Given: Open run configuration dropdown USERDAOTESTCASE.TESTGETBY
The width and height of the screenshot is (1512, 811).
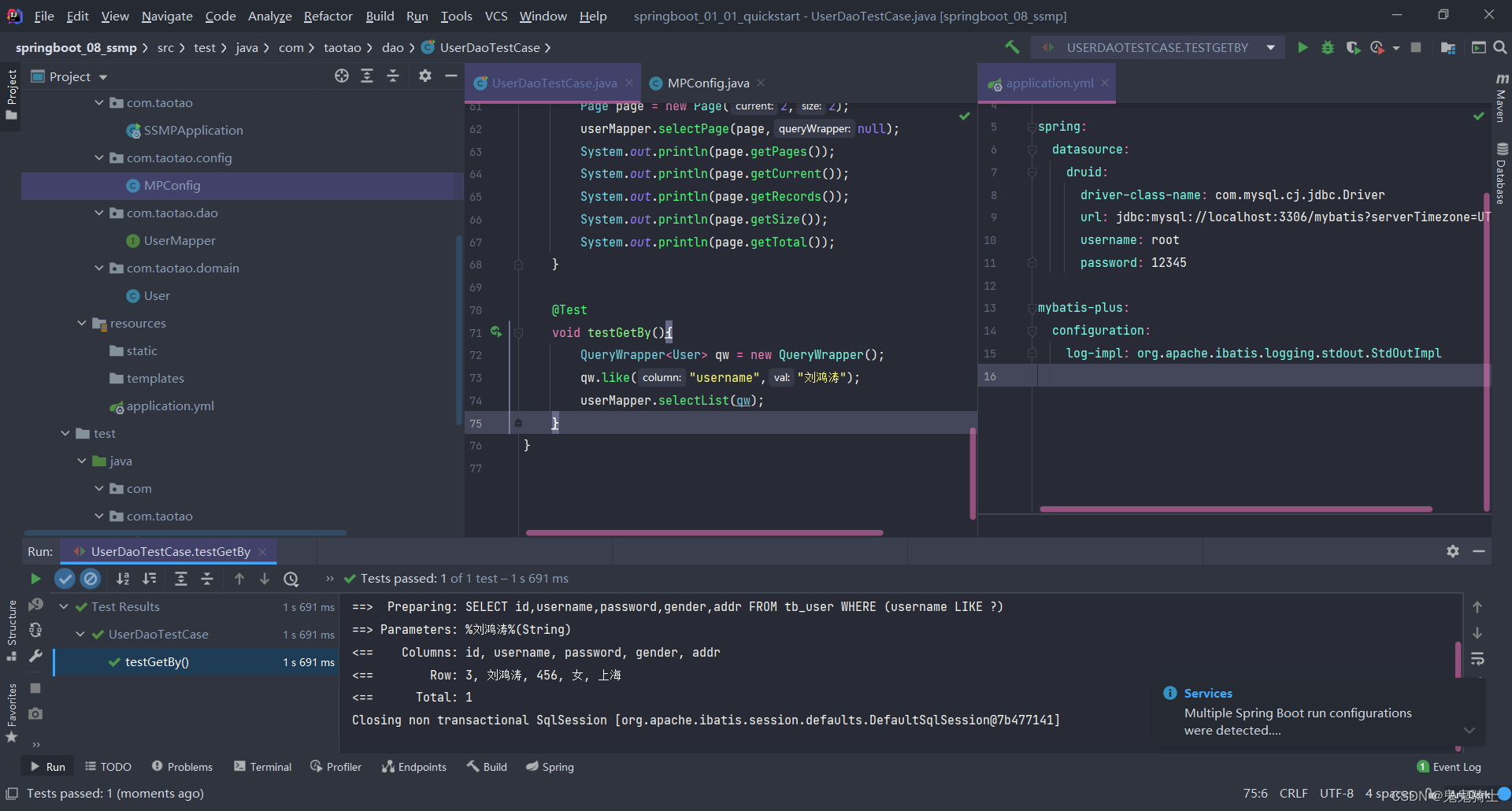Looking at the screenshot, I should [1158, 47].
